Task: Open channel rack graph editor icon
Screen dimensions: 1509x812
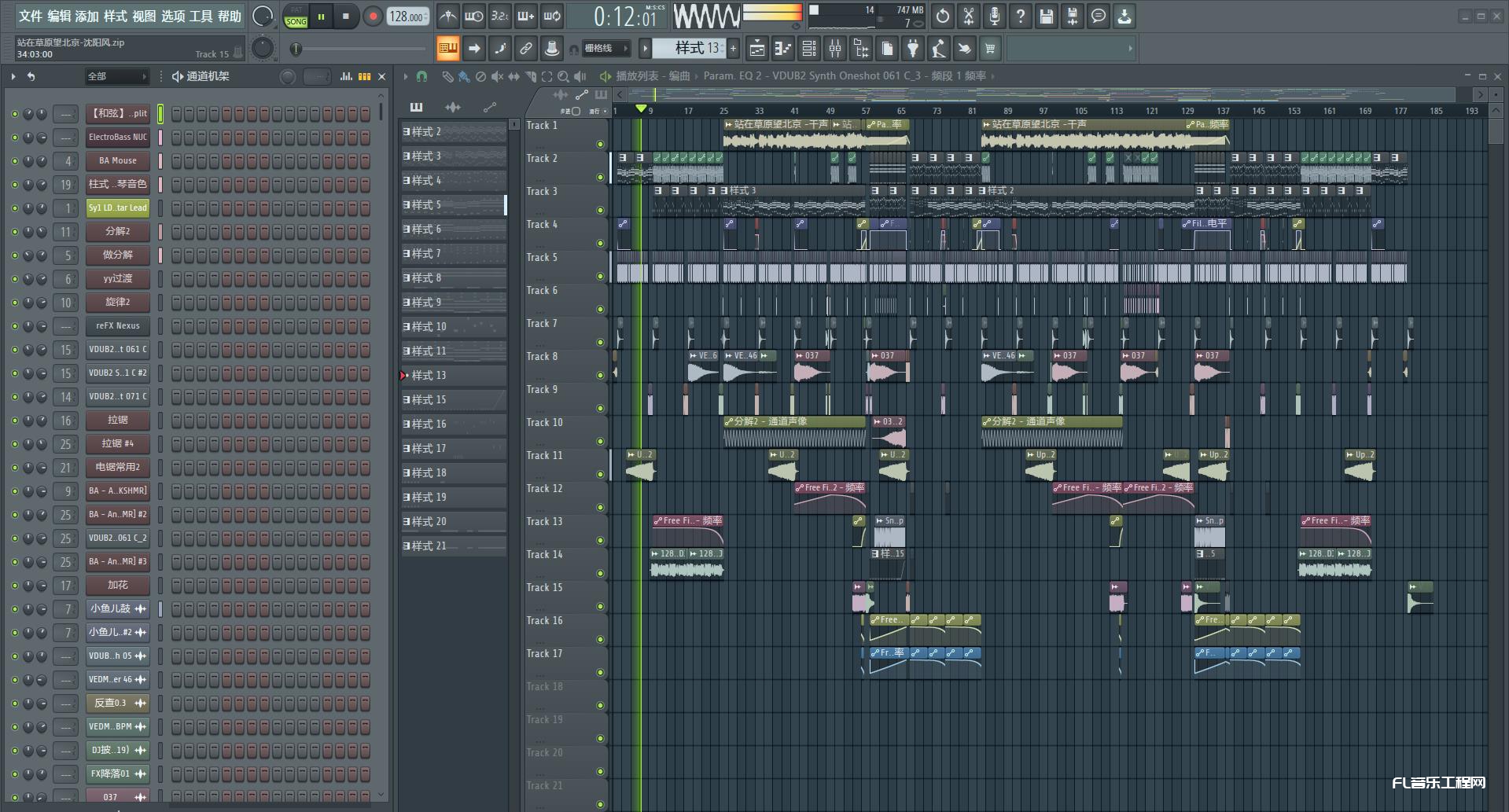Action: click(x=346, y=76)
